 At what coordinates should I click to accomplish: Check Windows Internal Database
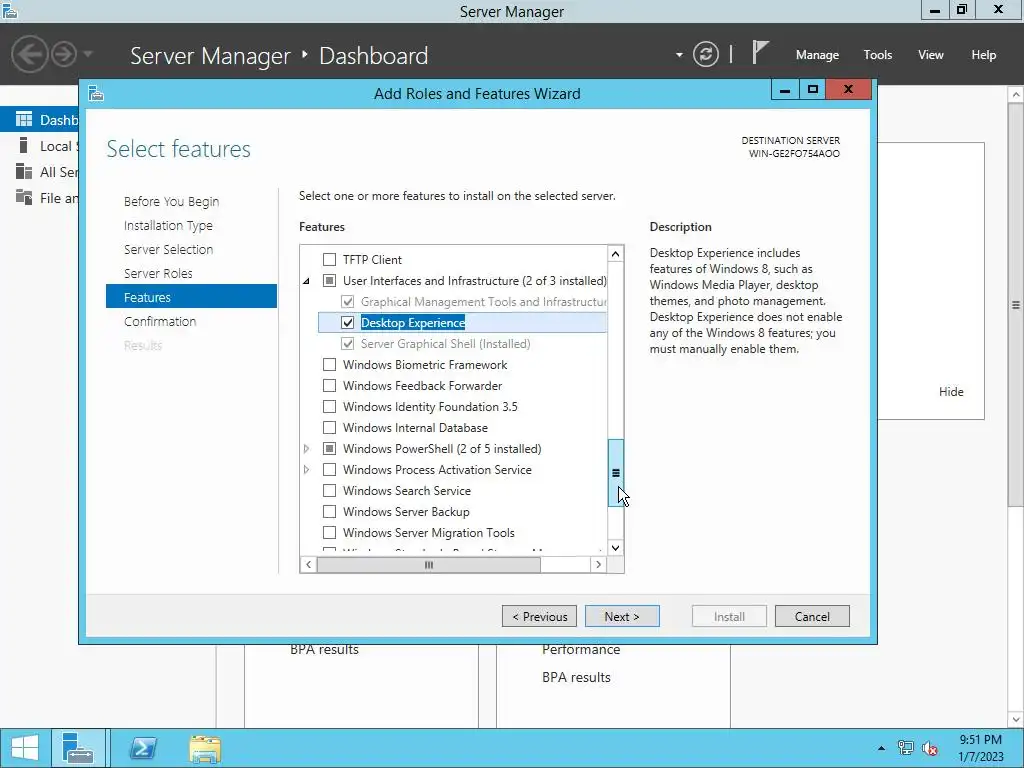click(x=330, y=427)
